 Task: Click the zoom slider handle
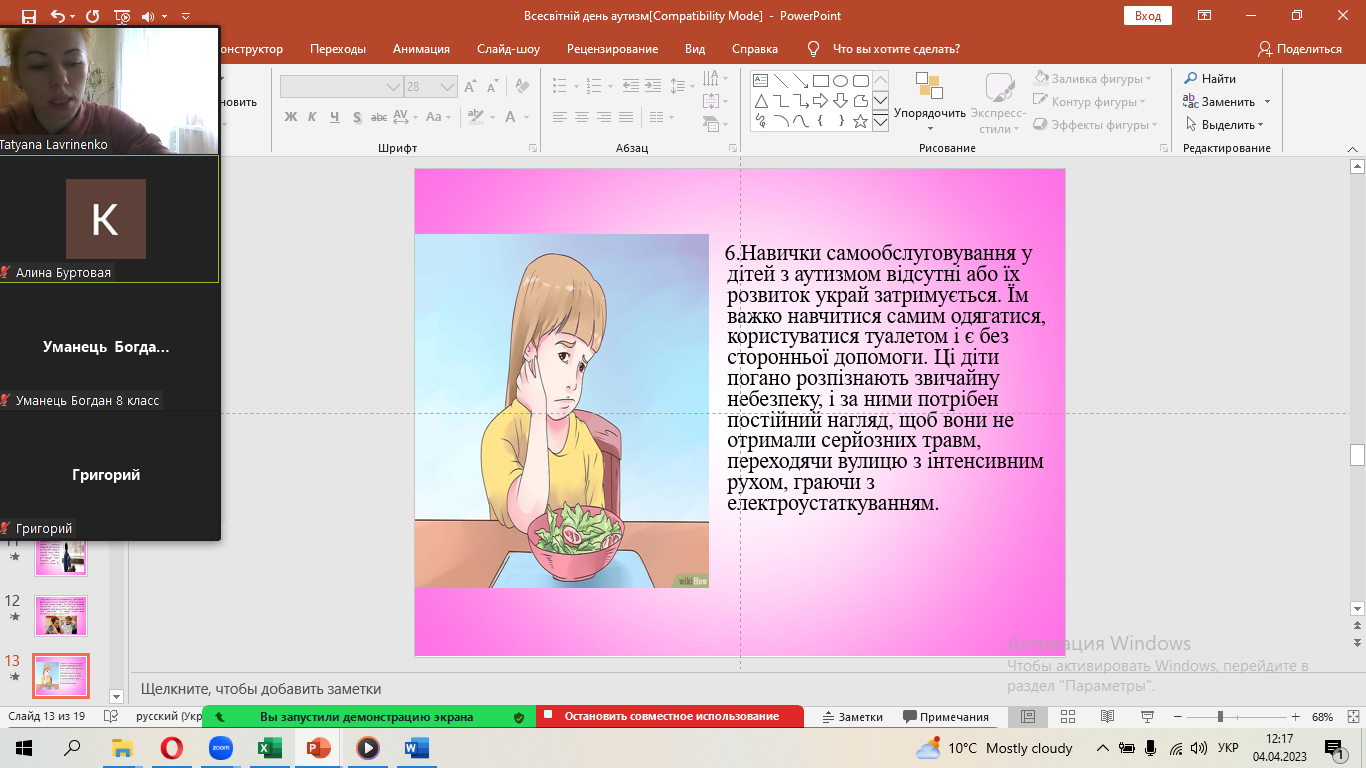(x=1219, y=717)
